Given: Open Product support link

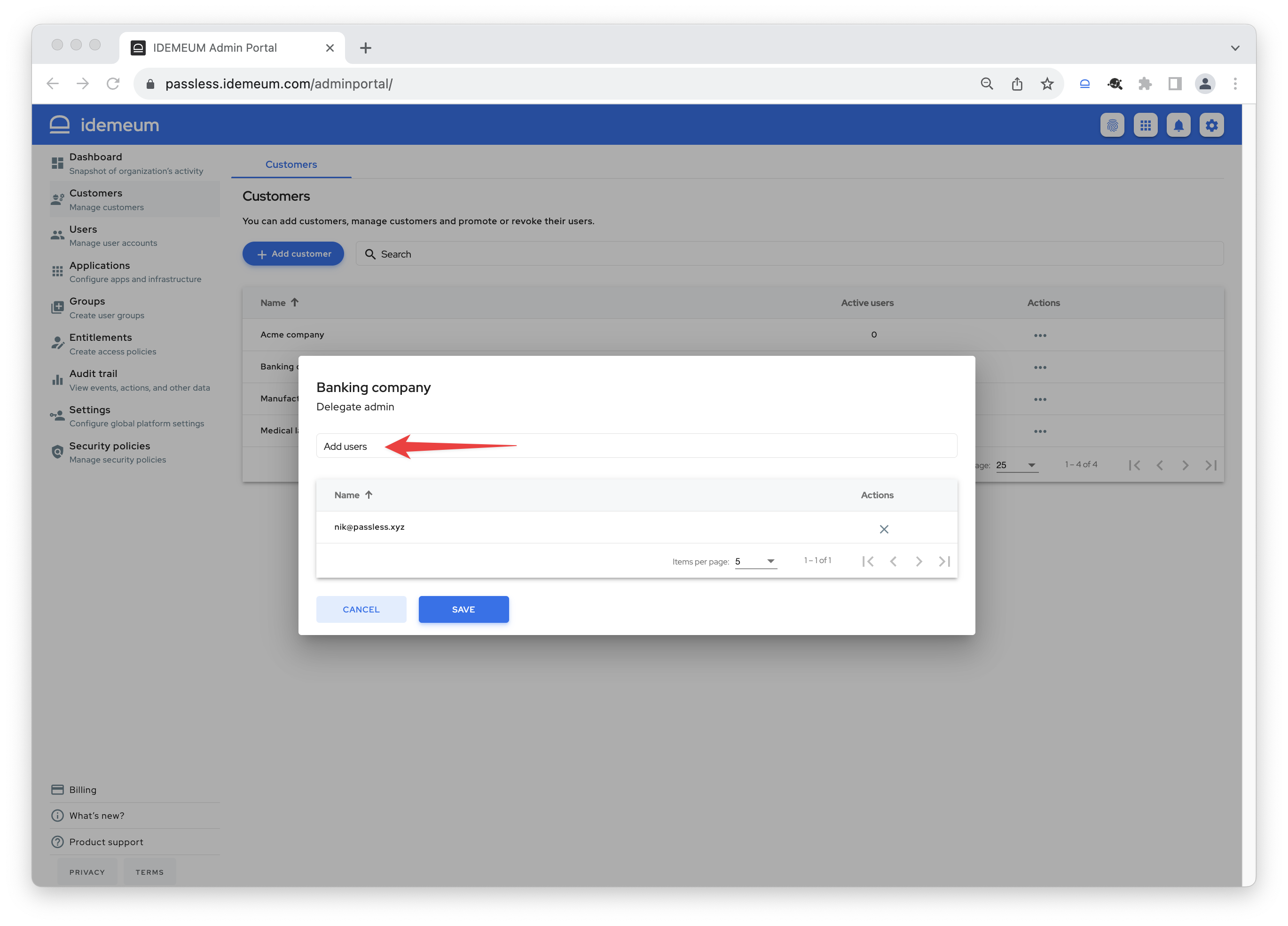Looking at the screenshot, I should point(134,841).
